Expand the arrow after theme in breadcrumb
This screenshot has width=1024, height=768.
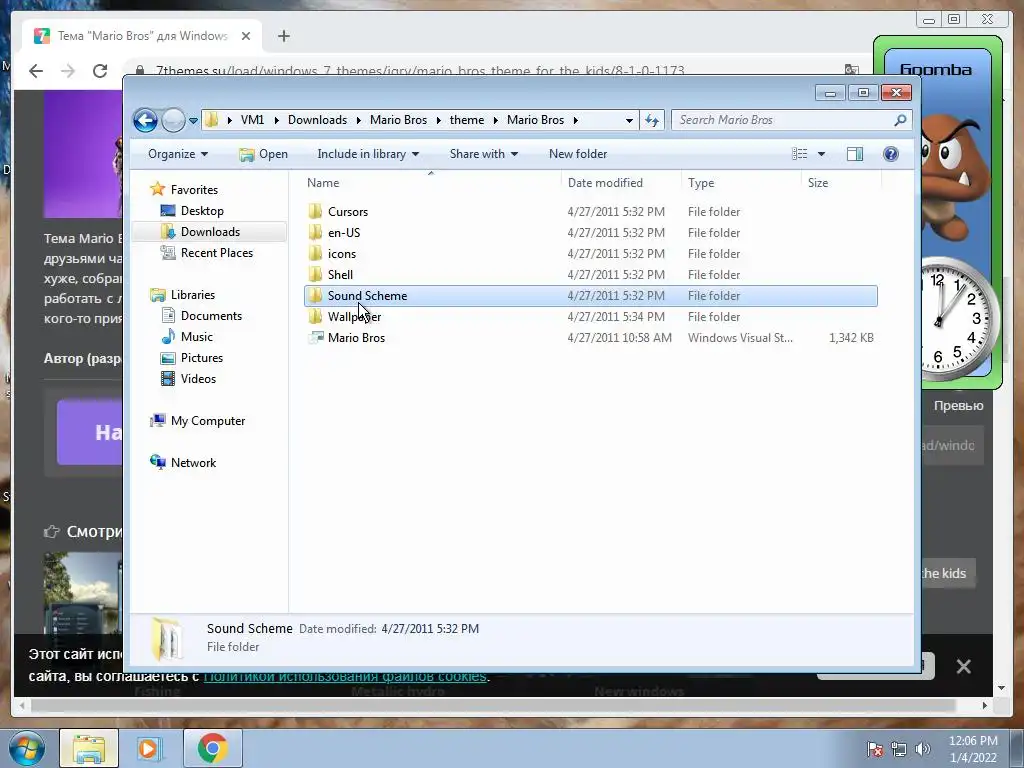[x=496, y=120]
